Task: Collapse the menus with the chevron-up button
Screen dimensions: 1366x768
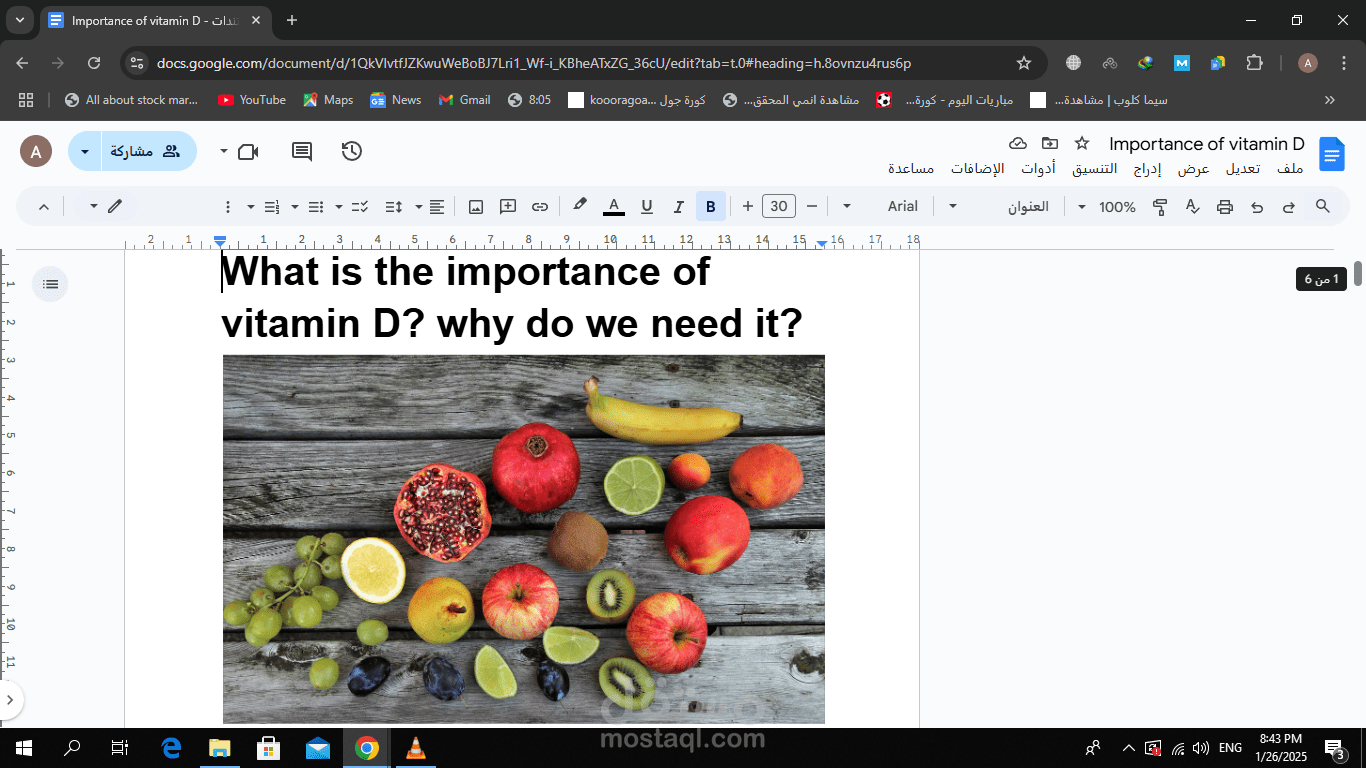Action: click(x=44, y=207)
